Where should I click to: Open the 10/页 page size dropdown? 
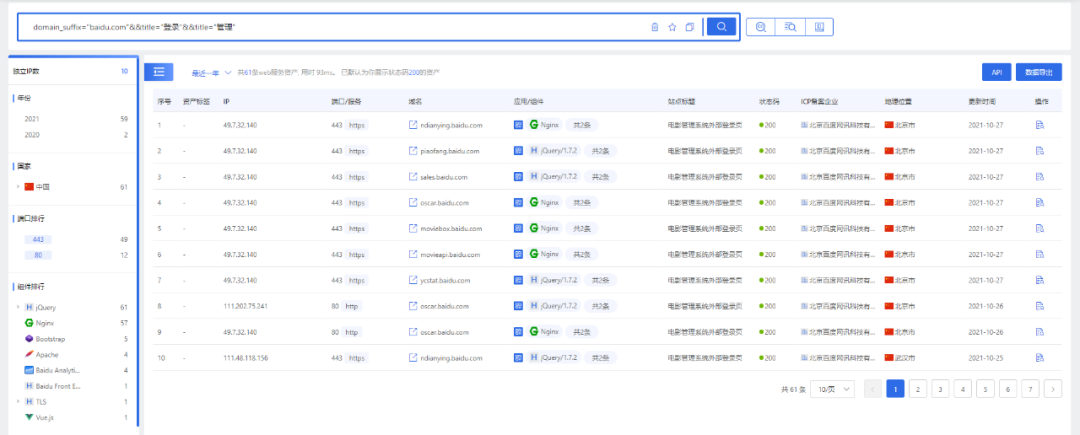coord(833,389)
